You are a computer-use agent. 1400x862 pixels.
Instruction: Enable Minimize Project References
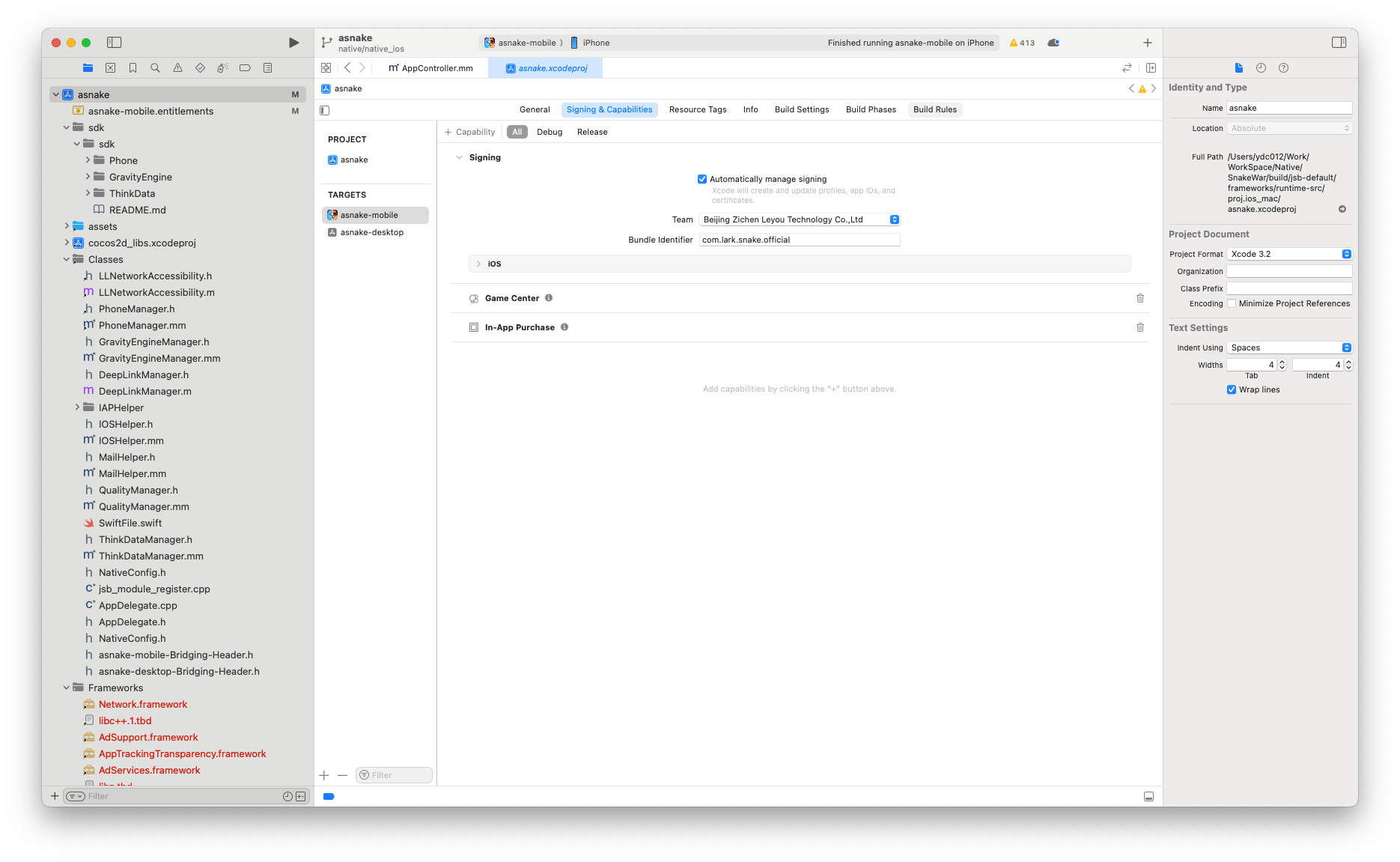(x=1232, y=303)
